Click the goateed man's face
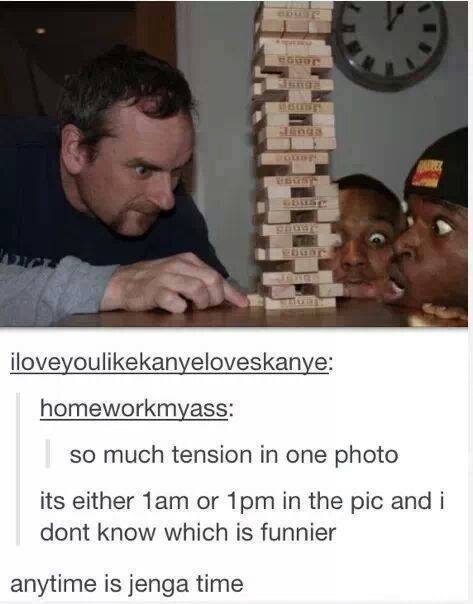The height and width of the screenshot is (604, 473). [x=129, y=169]
